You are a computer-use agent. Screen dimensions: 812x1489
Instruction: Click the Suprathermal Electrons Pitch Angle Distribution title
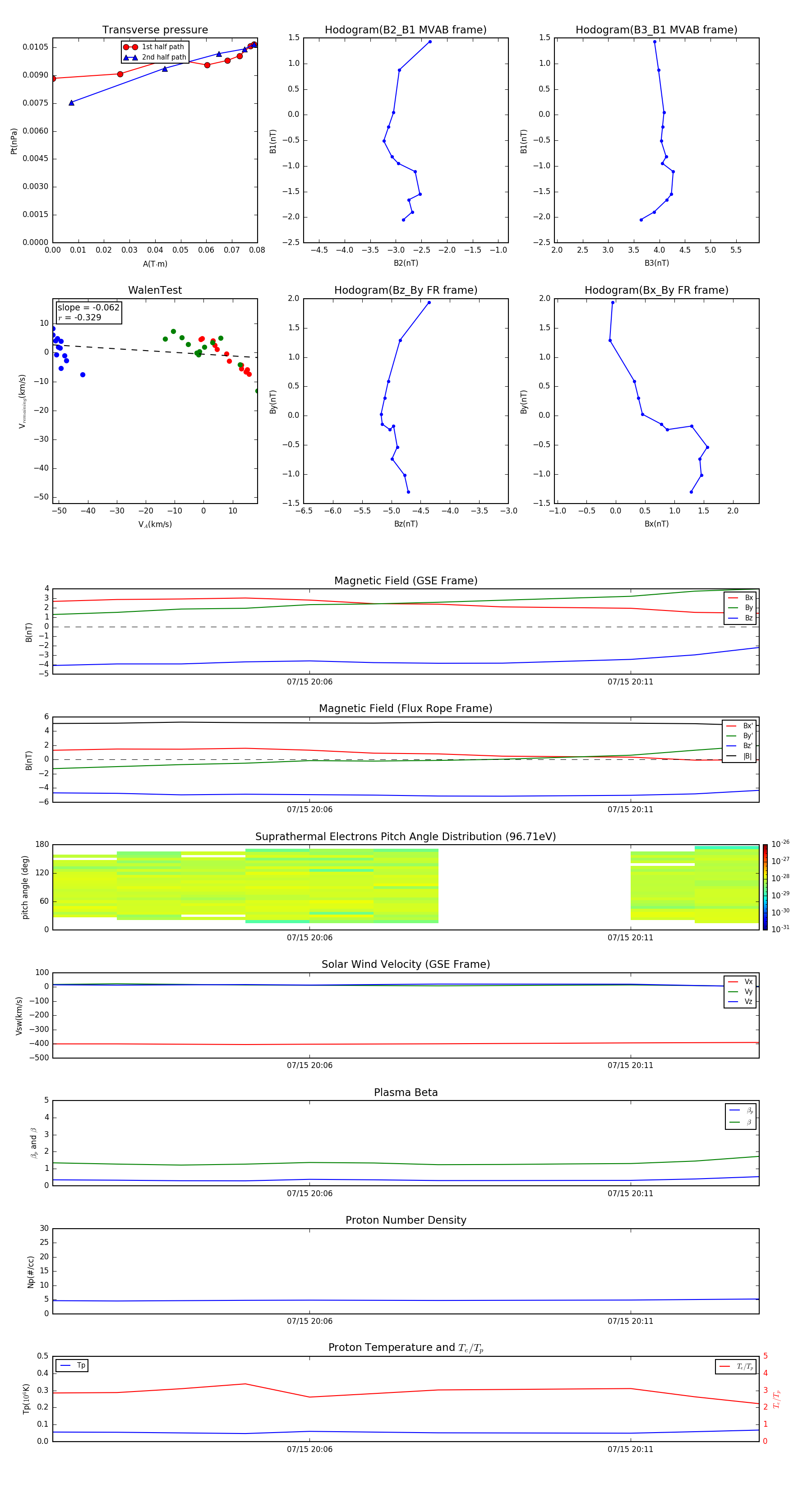(406, 837)
